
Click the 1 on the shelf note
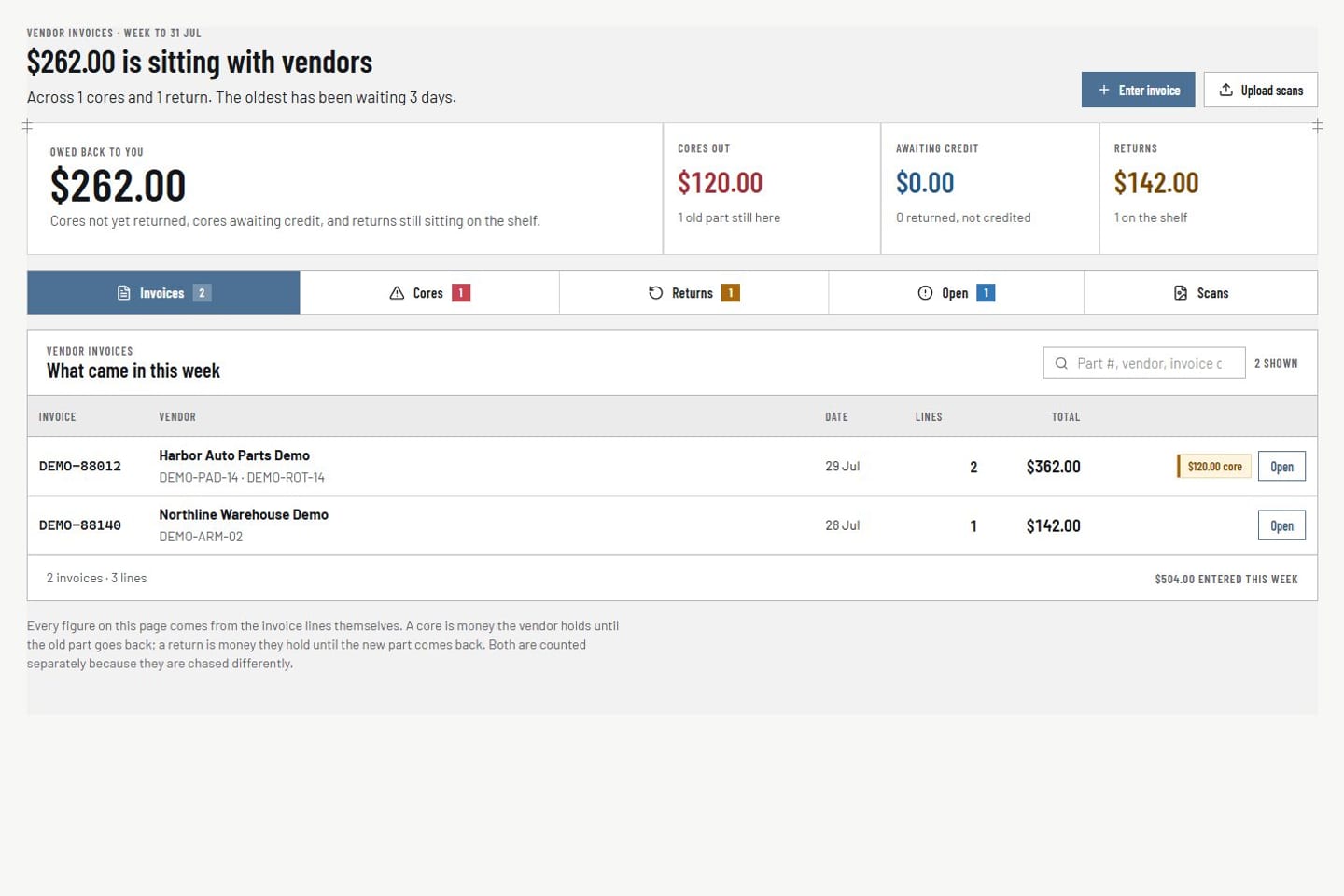click(x=1151, y=217)
